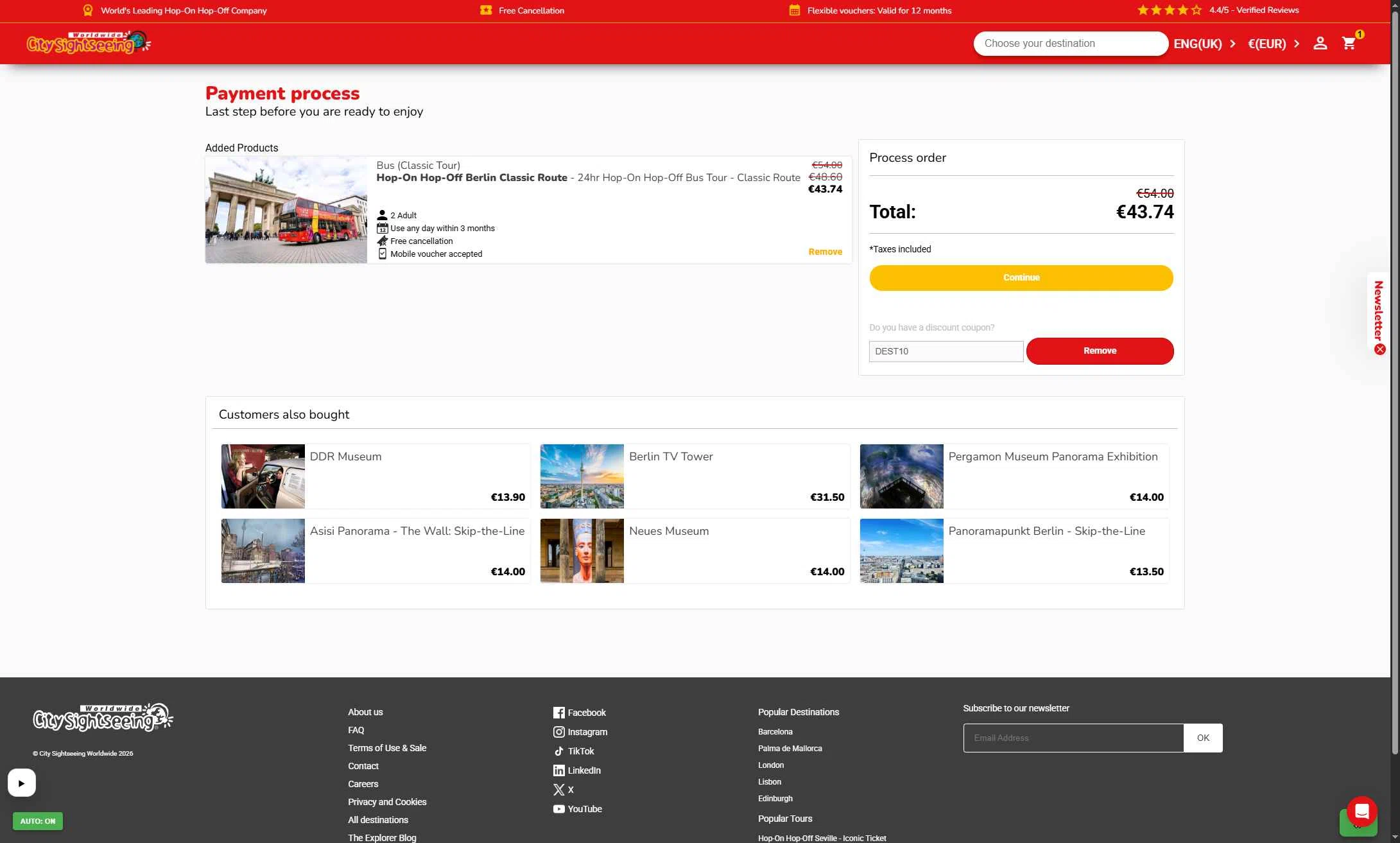This screenshot has width=1400, height=843.
Task: Open Hop-On Hop-Off Seville Iconic Ticket link
Action: tap(822, 839)
